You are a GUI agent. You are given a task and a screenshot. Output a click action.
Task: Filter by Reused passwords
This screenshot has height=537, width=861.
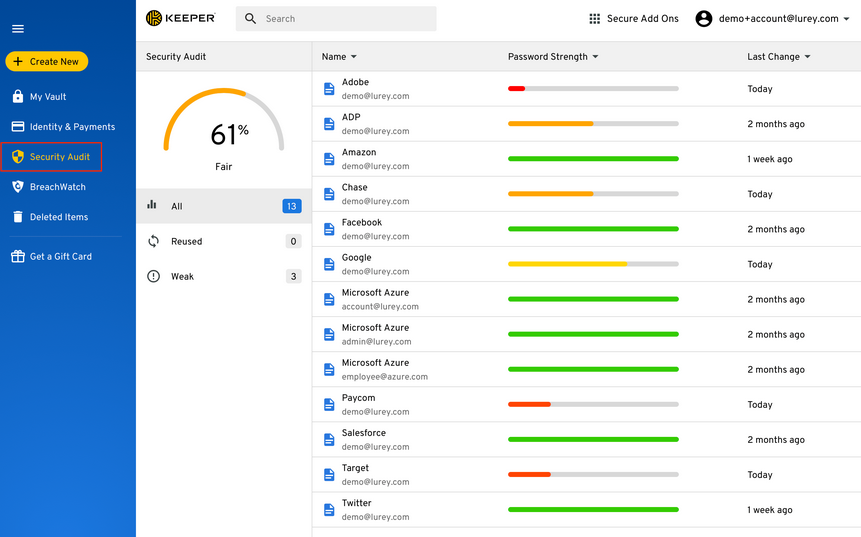coord(224,241)
